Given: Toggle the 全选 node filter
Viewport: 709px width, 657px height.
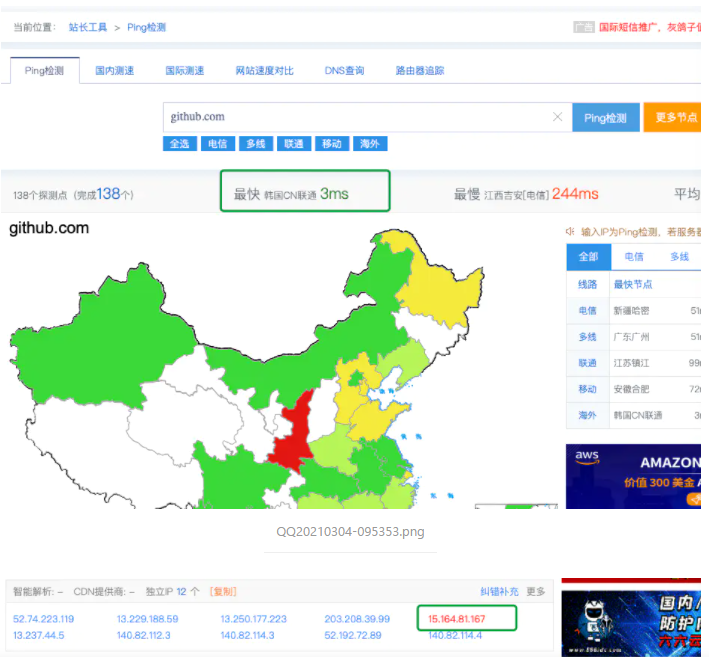Looking at the screenshot, I should (x=180, y=144).
